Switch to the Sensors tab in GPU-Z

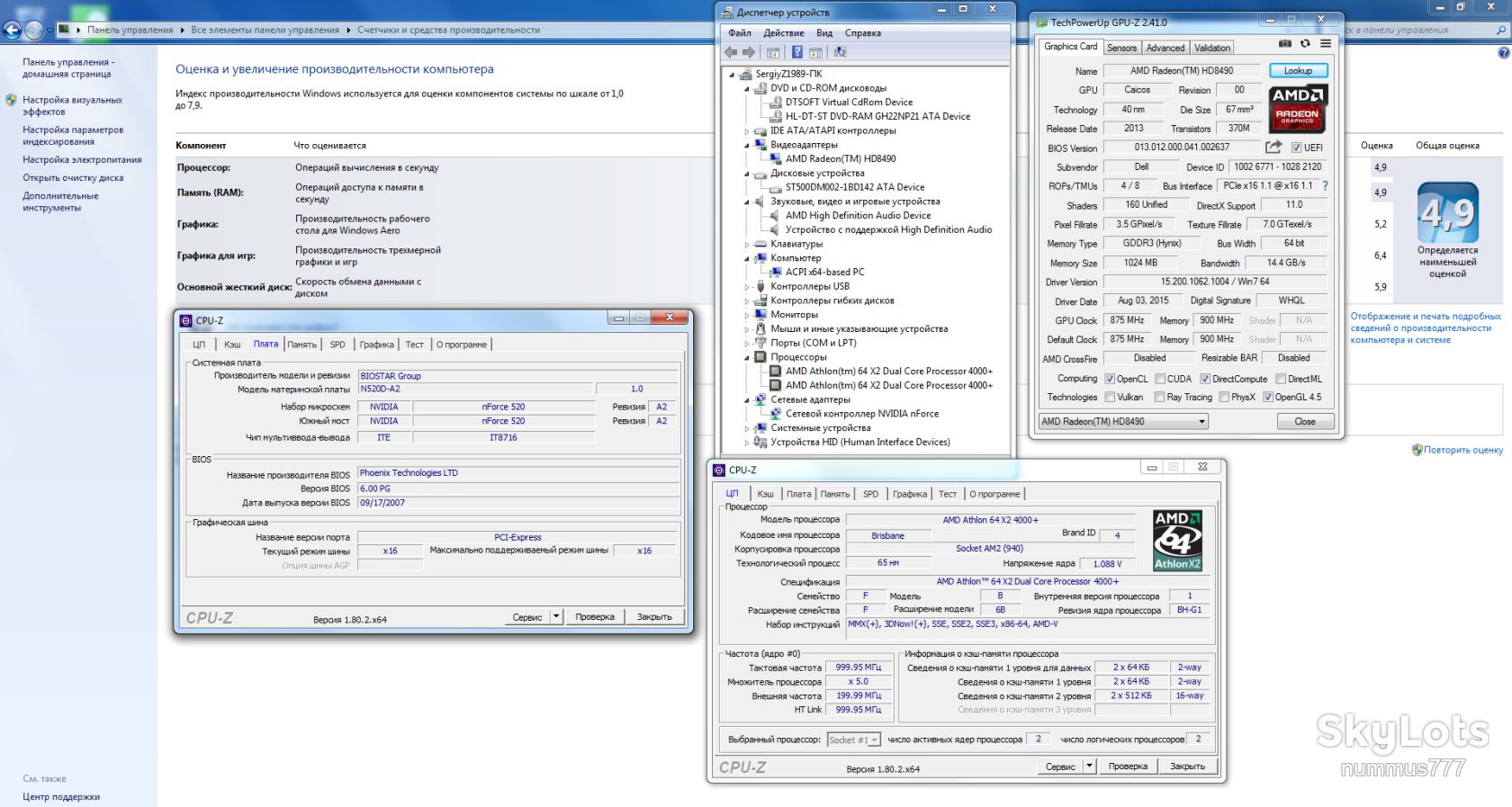point(1121,48)
